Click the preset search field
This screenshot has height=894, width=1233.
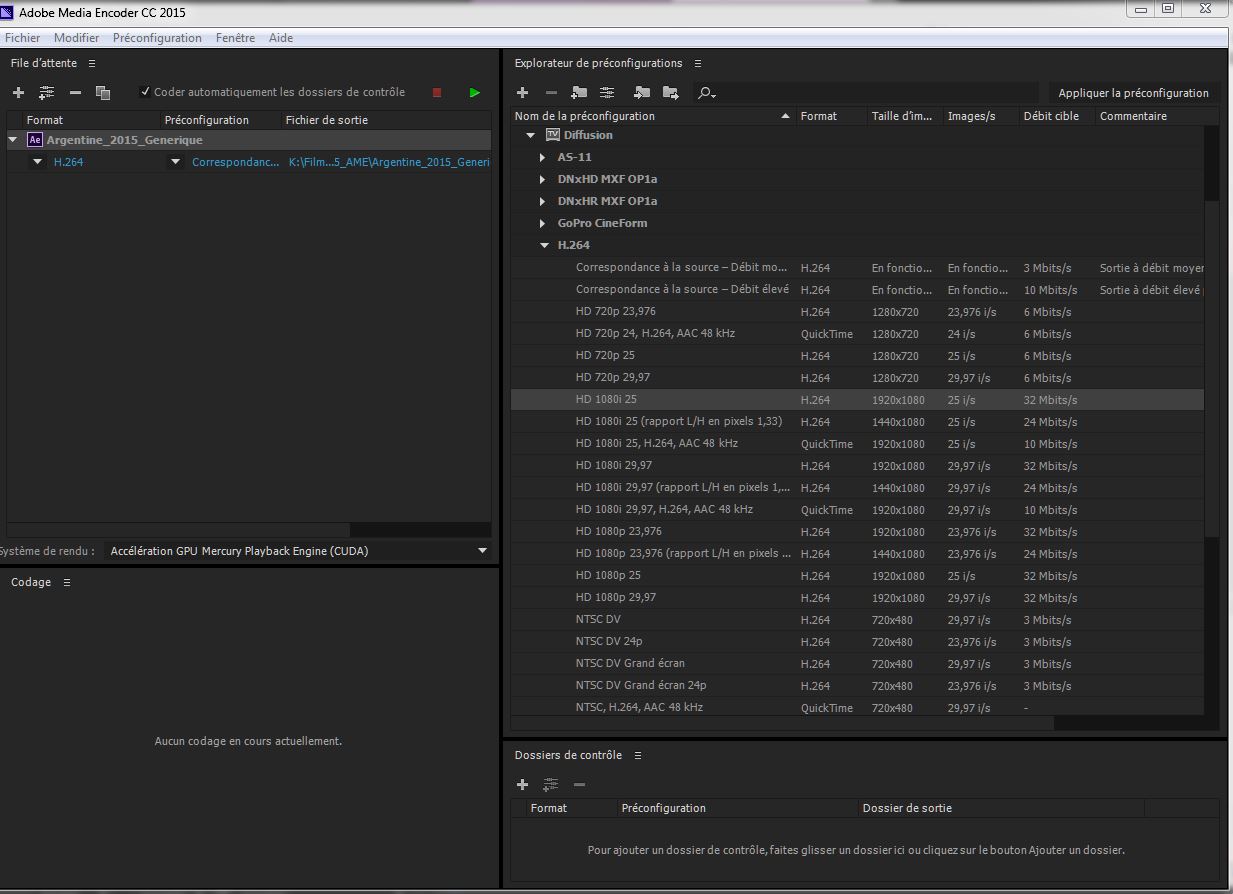pyautogui.click(x=870, y=93)
